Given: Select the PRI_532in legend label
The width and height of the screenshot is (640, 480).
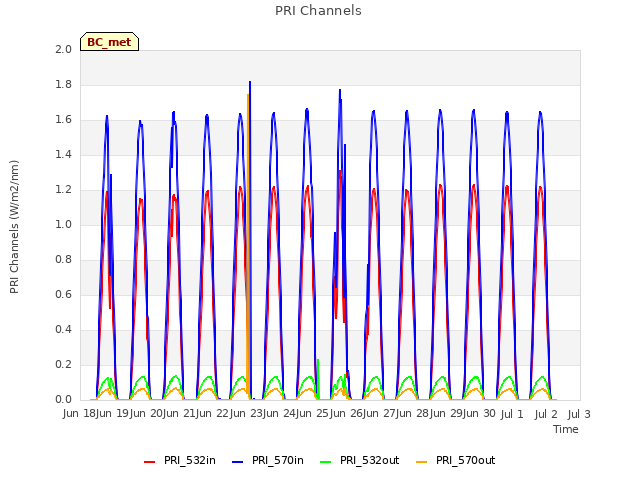Looking at the screenshot, I should [190, 460].
